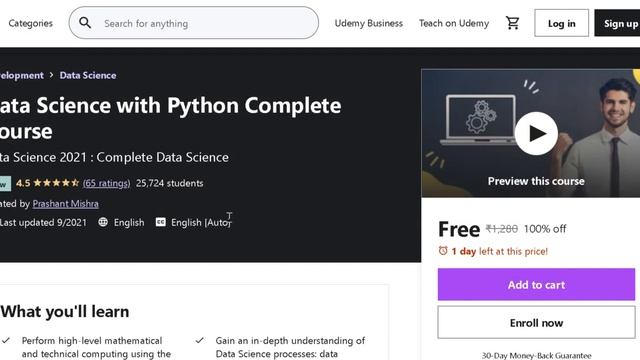The width and height of the screenshot is (640, 360).
Task: Click the struck-through ₹1,280 price
Action: 502,229
